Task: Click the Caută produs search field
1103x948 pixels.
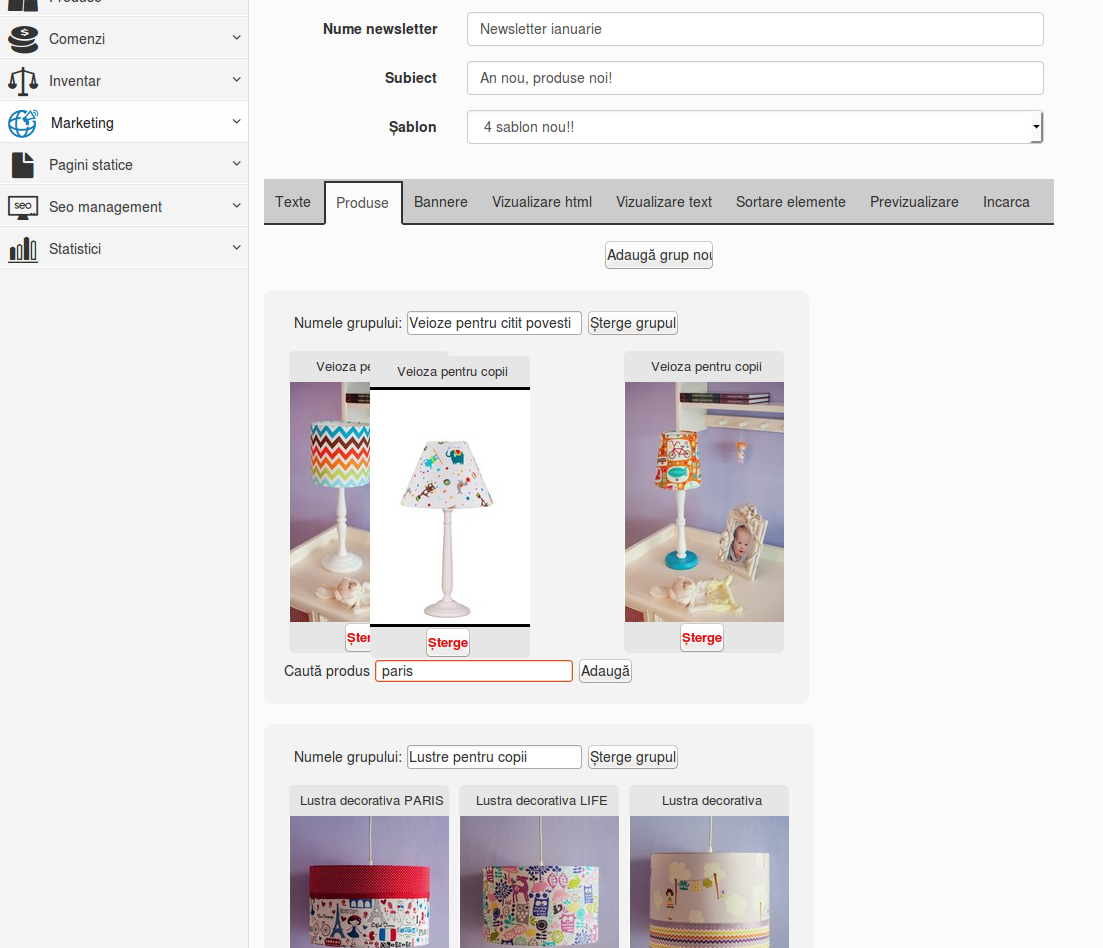Action: (473, 671)
